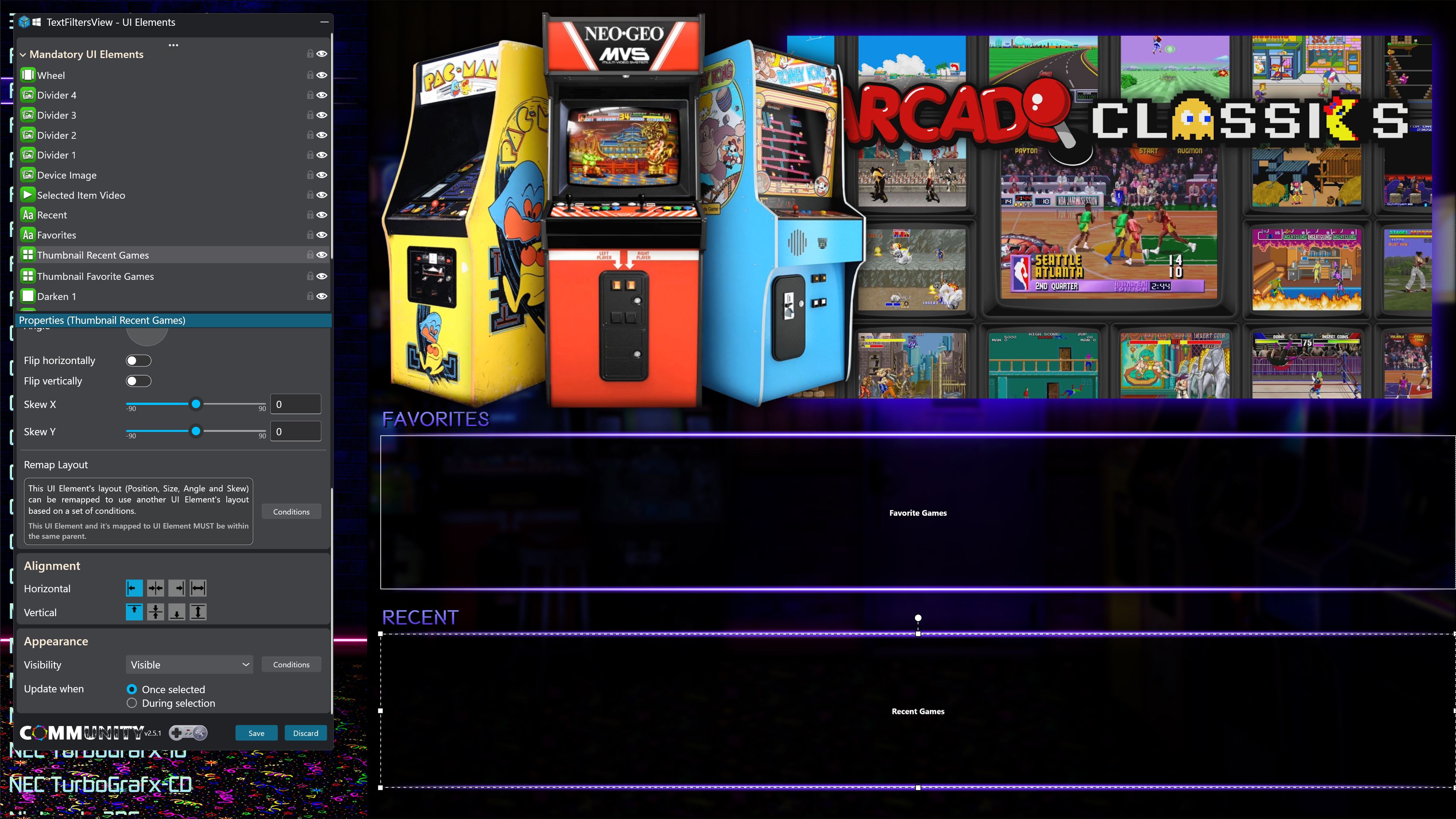Align vertically to center
The width and height of the screenshot is (1456, 819).
pyautogui.click(x=155, y=612)
